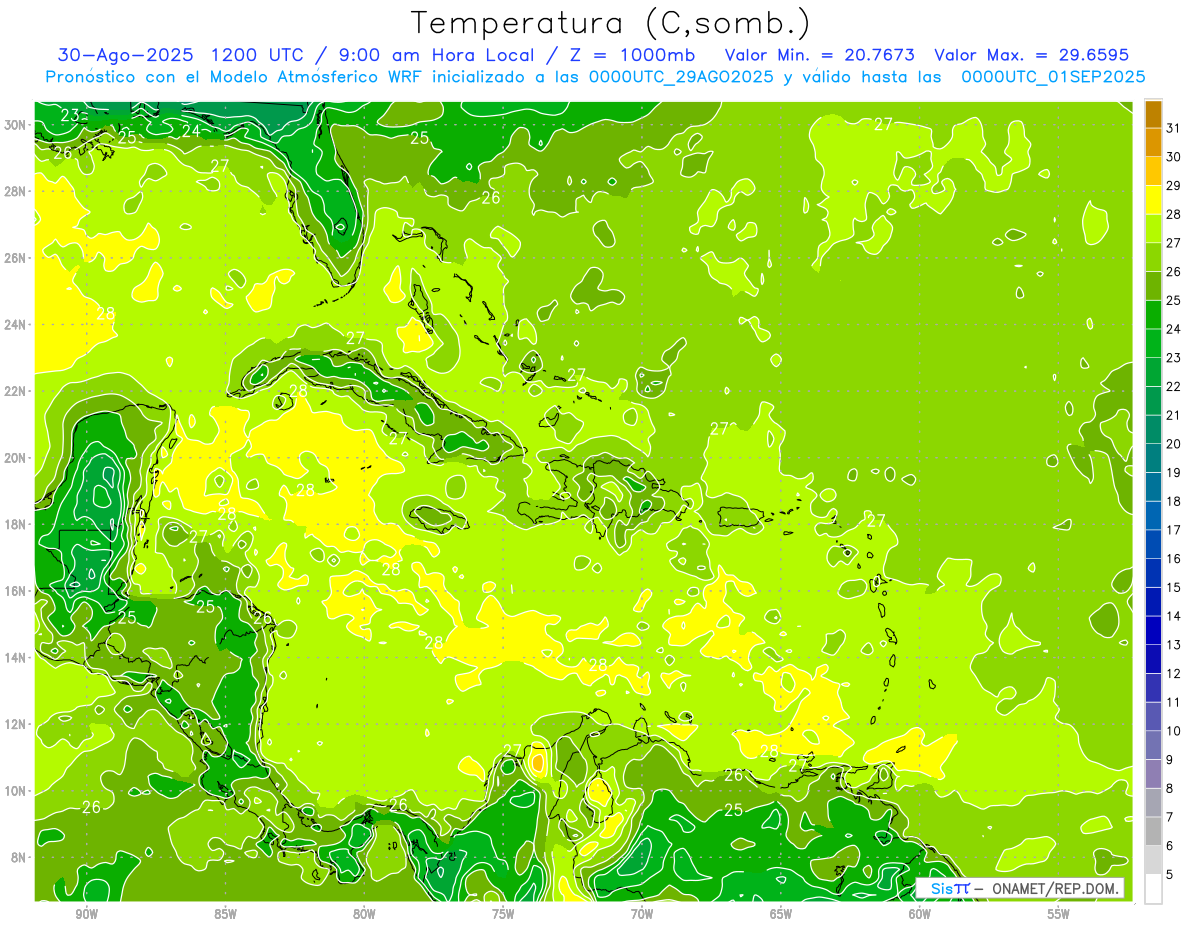Click the SisPI - ONAMET/REP.DOM. logo box
The image size is (1200, 927).
[1020, 888]
